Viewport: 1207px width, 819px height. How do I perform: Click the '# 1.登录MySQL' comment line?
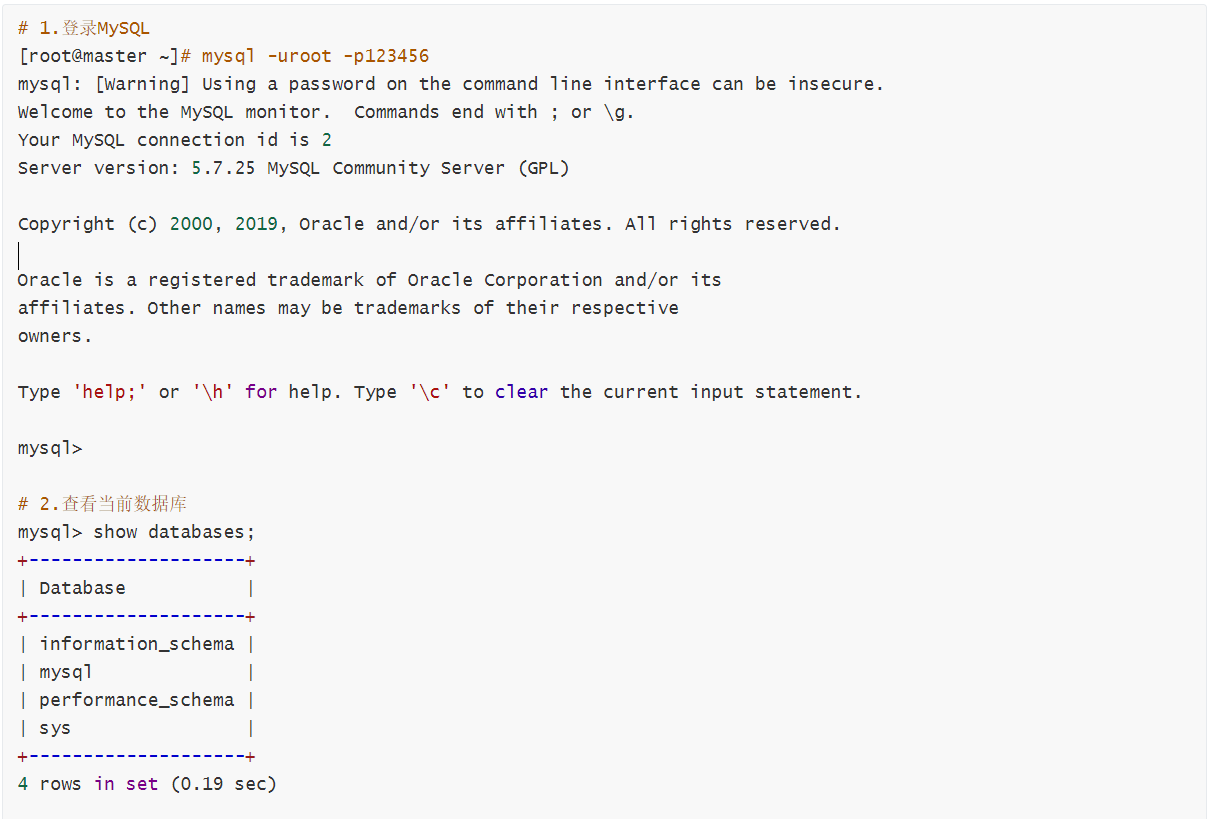[84, 28]
